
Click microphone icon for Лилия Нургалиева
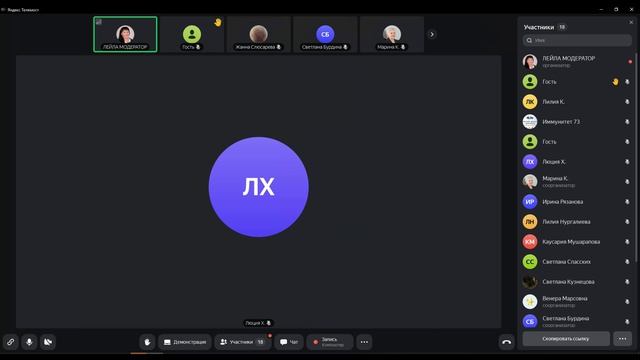point(627,222)
